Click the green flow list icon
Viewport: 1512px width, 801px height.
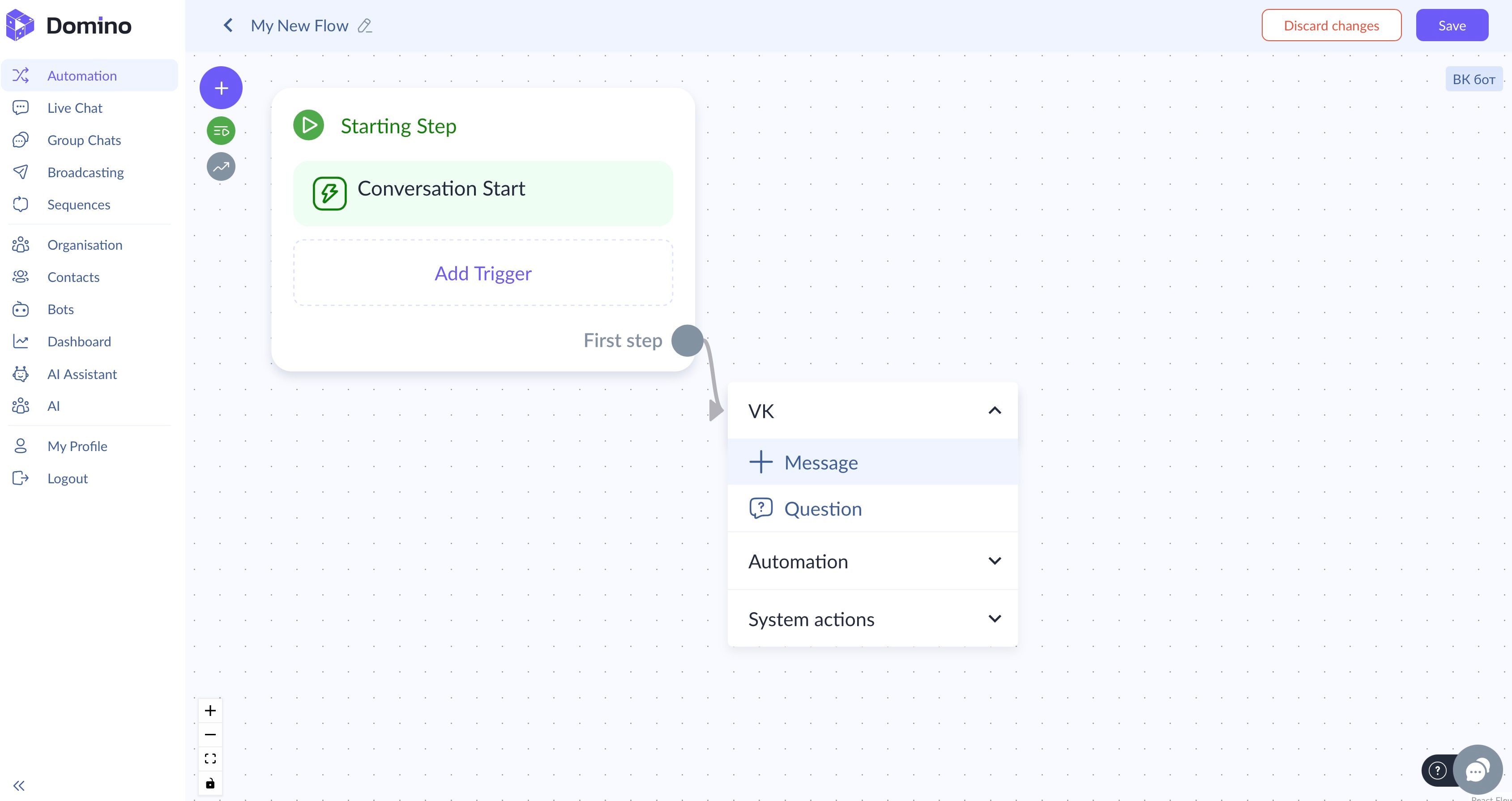(x=221, y=131)
